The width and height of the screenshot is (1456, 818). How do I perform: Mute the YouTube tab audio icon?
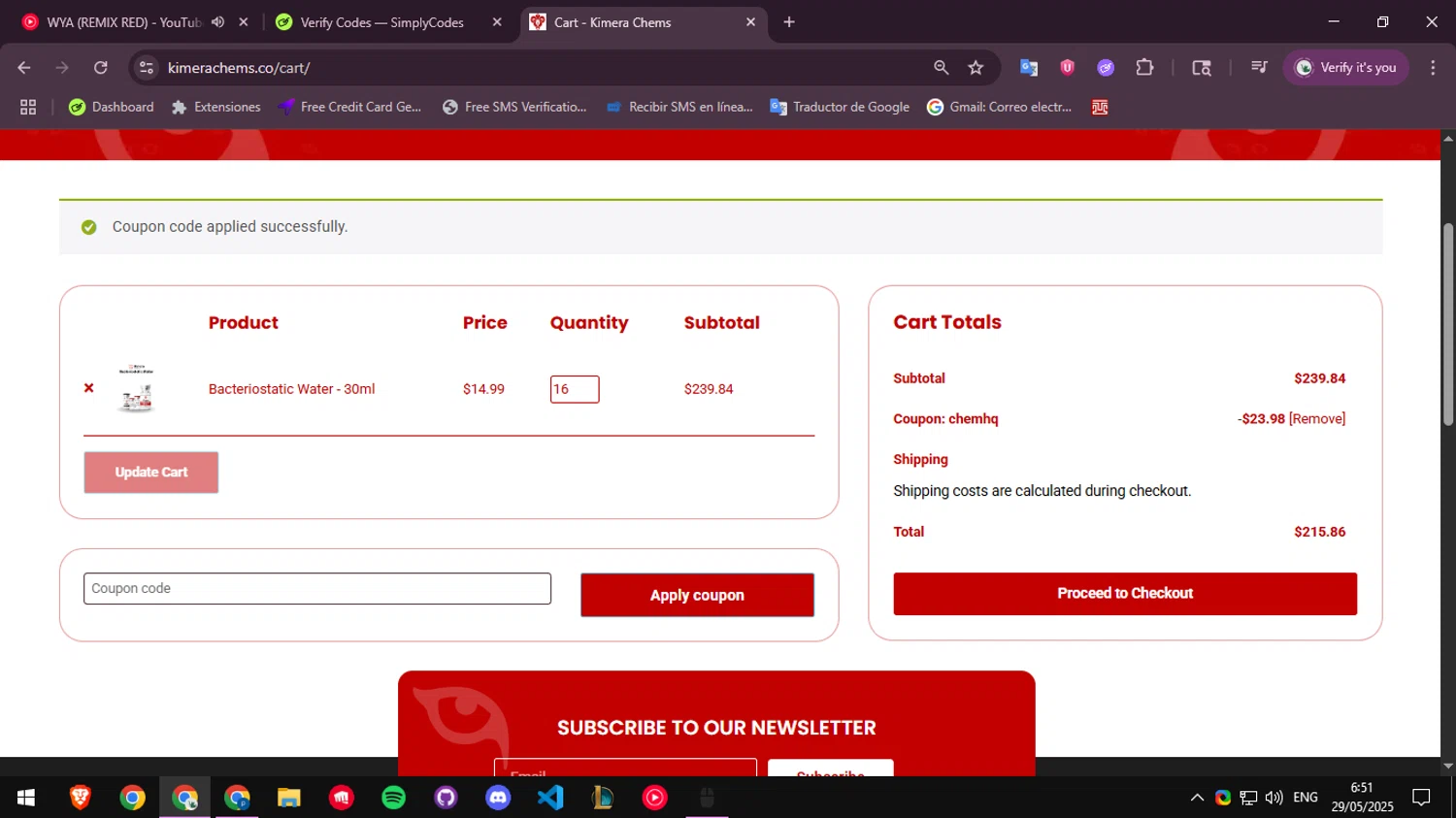(217, 22)
